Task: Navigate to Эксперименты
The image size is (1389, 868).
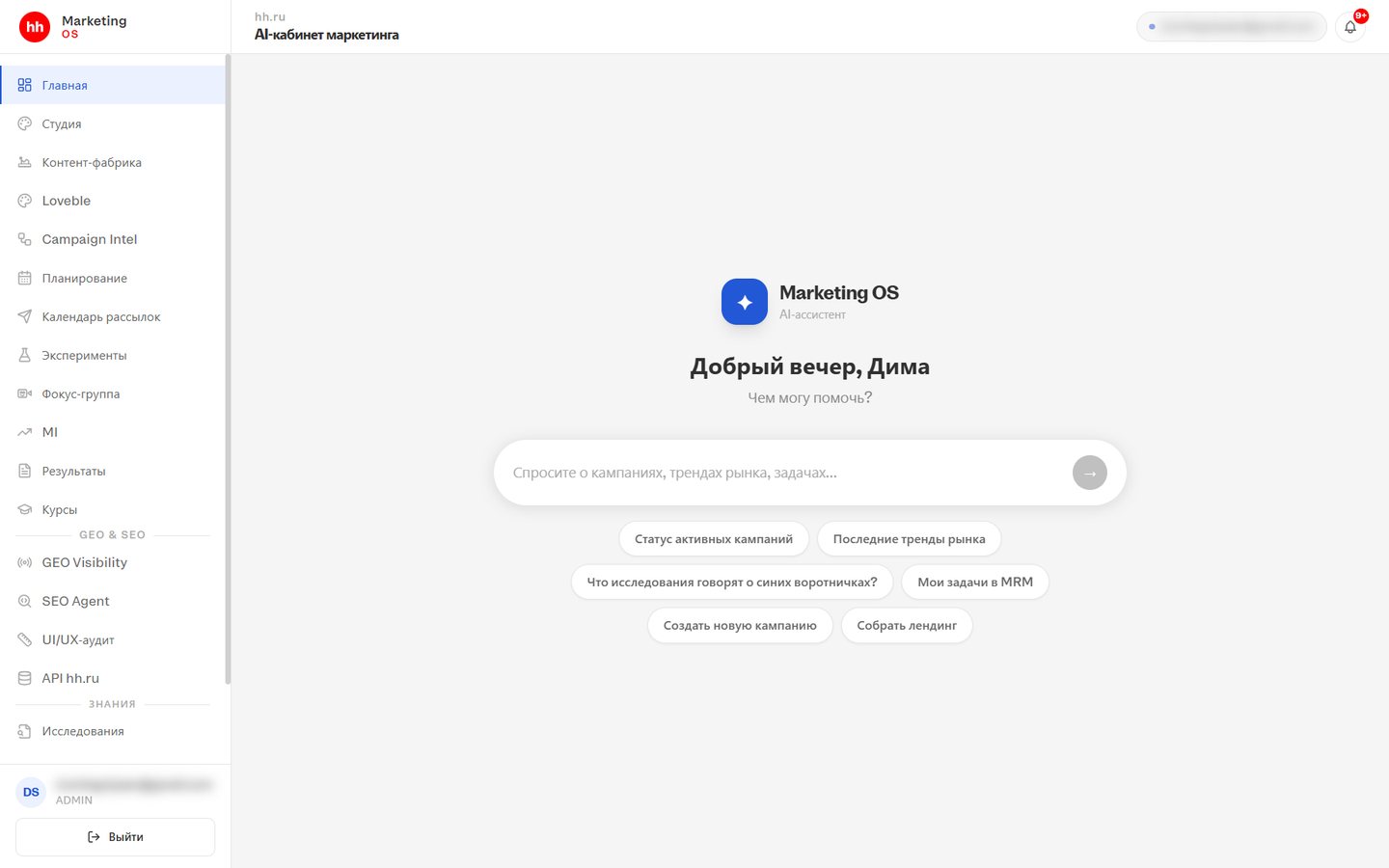Action: click(x=113, y=355)
